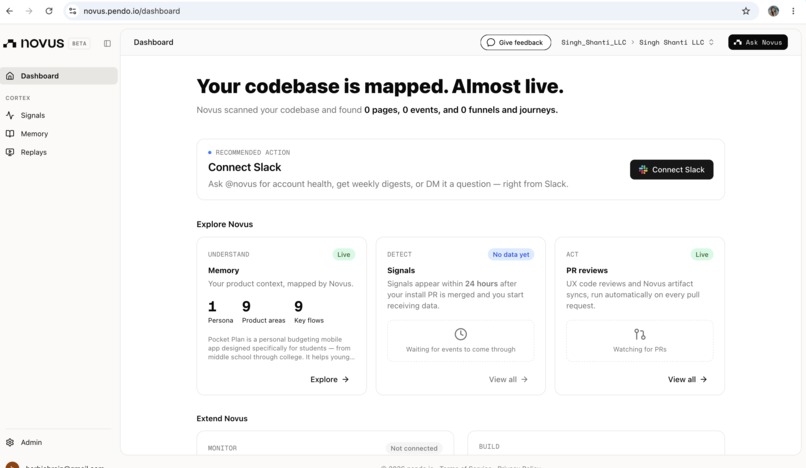Viewport: 806px width, 468px height.
Task: Click the address bar URL
Action: 132,11
